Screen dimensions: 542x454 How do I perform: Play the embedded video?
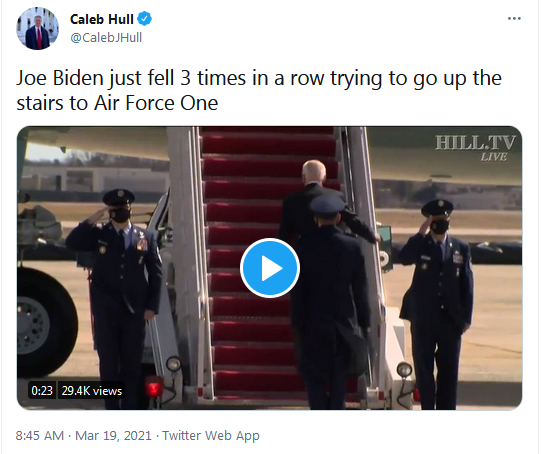point(270,268)
